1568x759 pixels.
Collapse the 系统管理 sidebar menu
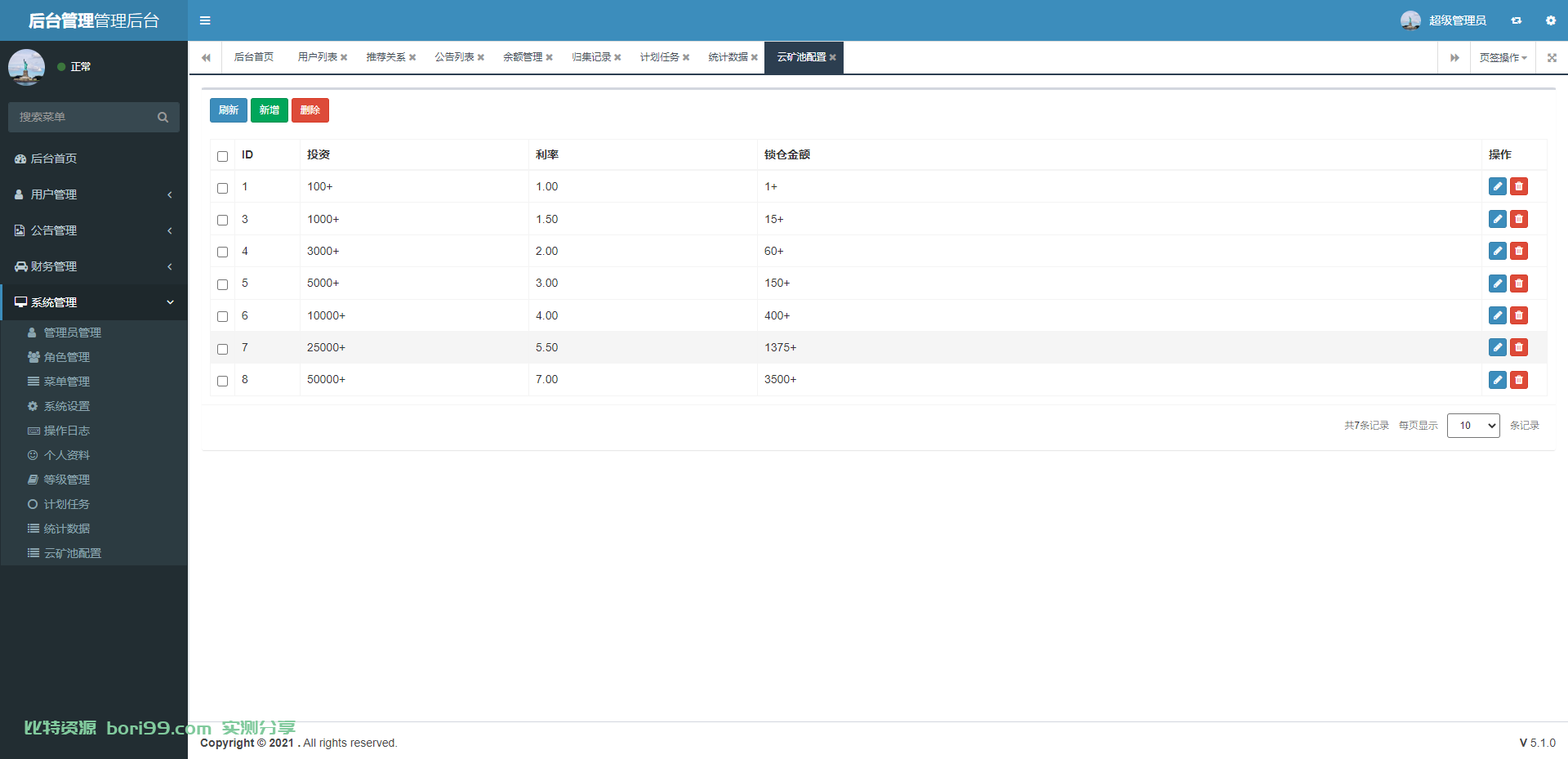click(94, 302)
